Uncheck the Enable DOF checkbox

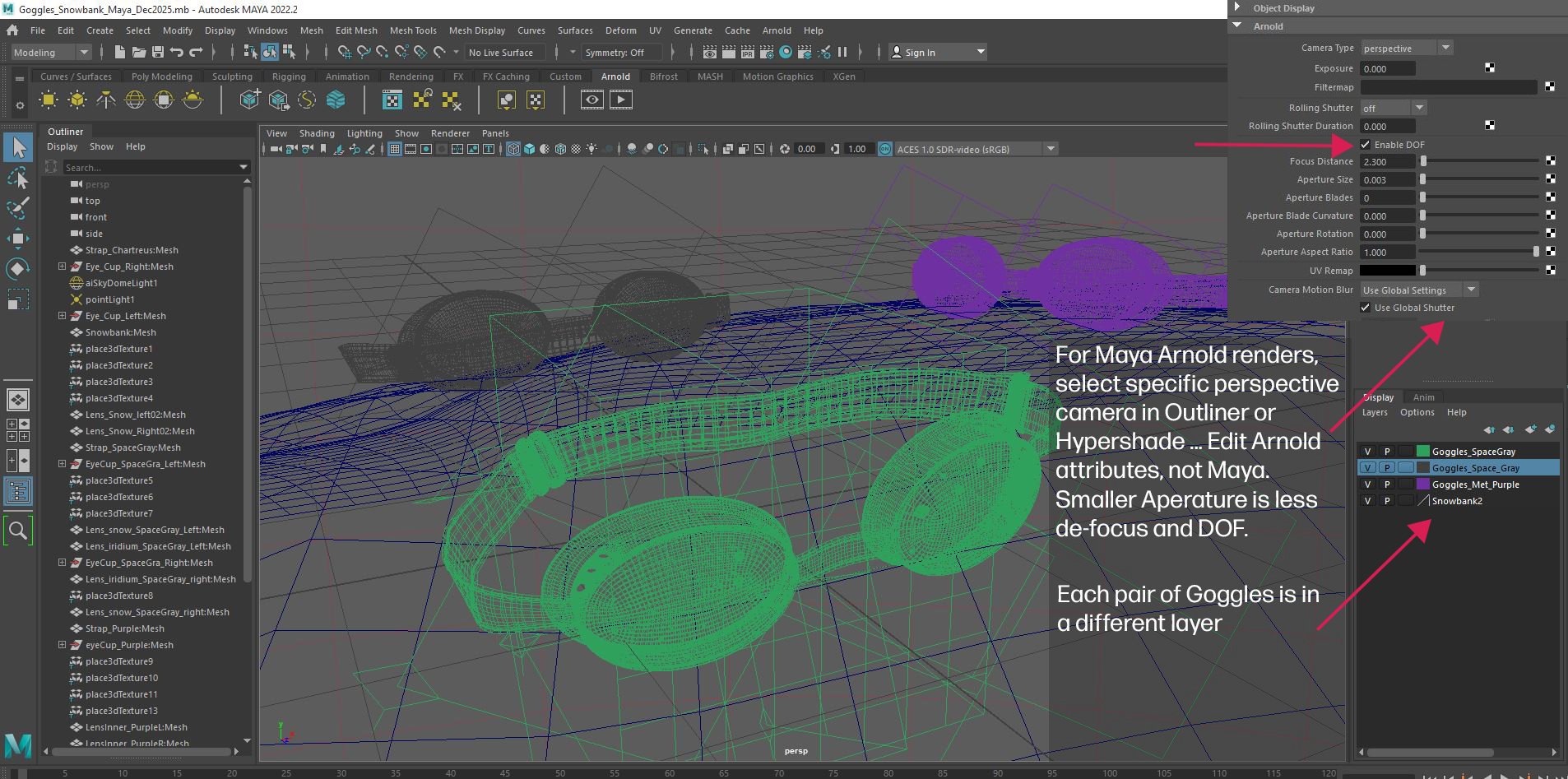(1366, 145)
